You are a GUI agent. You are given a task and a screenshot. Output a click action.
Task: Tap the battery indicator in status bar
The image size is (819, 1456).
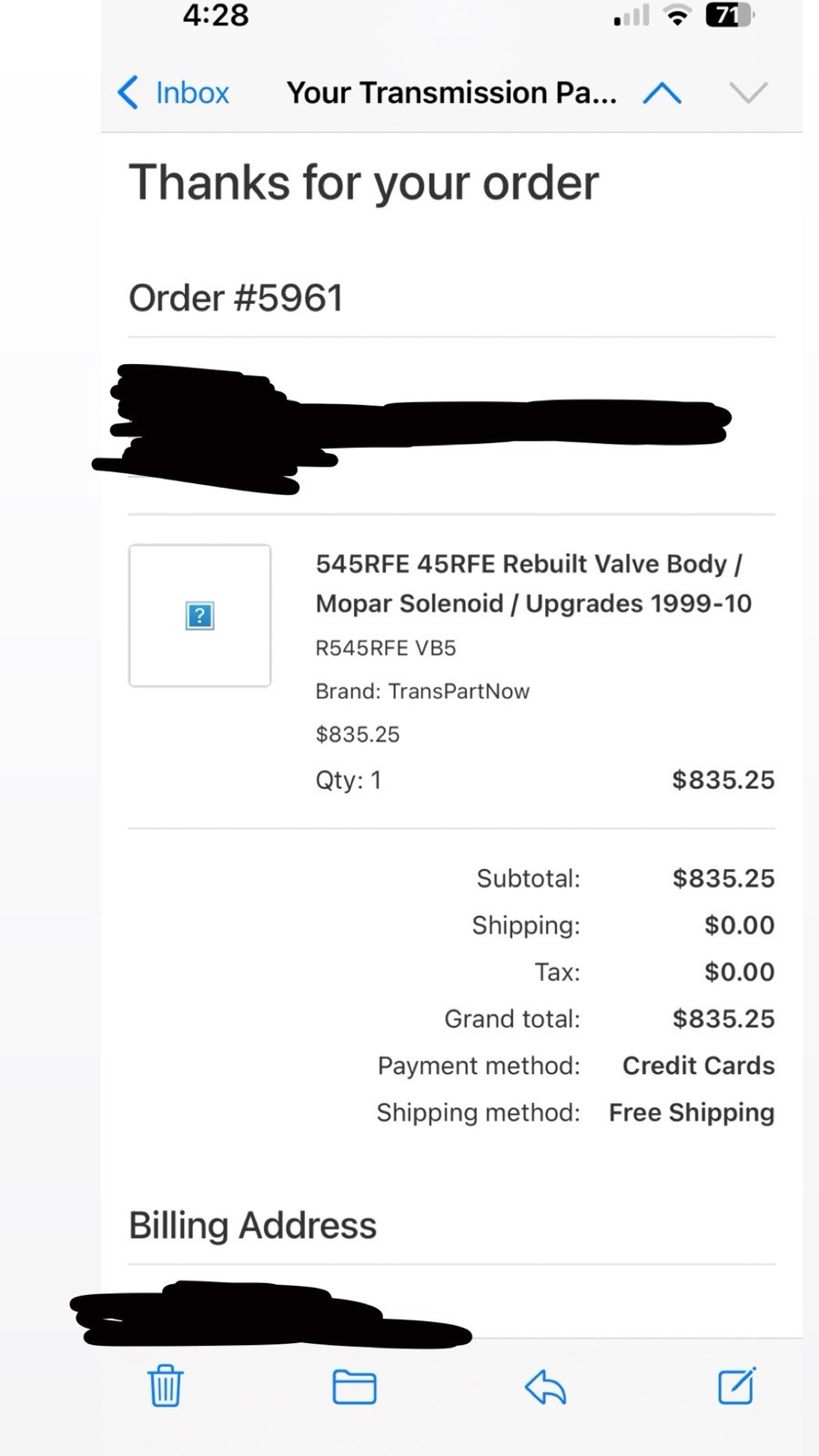pyautogui.click(x=729, y=15)
